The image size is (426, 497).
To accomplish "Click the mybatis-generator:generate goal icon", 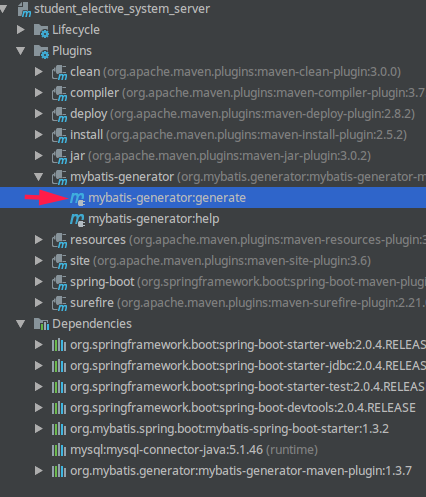I will click(77, 198).
